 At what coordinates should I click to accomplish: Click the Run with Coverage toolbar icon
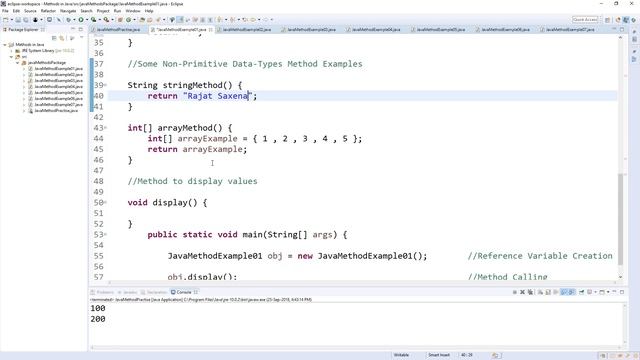pyautogui.click(x=93, y=20)
